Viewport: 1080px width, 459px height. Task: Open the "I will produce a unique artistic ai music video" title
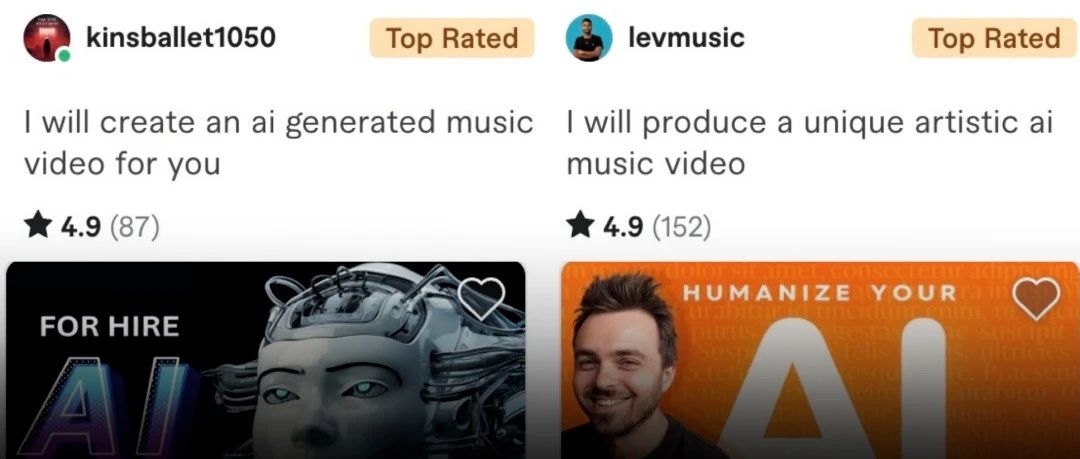click(x=810, y=143)
